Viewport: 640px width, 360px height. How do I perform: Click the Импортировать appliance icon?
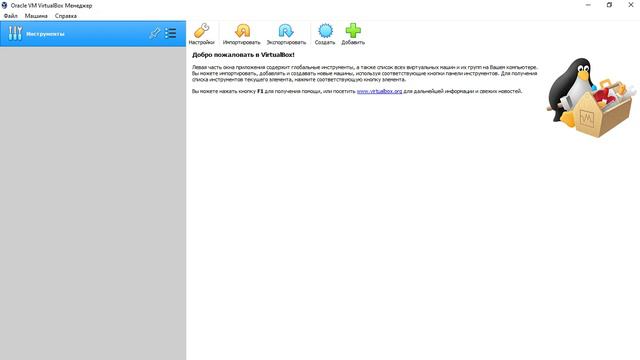[242, 33]
